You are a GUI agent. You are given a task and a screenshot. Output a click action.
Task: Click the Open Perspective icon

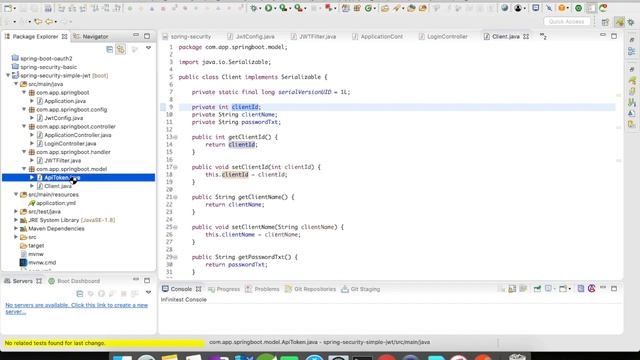tap(605, 22)
